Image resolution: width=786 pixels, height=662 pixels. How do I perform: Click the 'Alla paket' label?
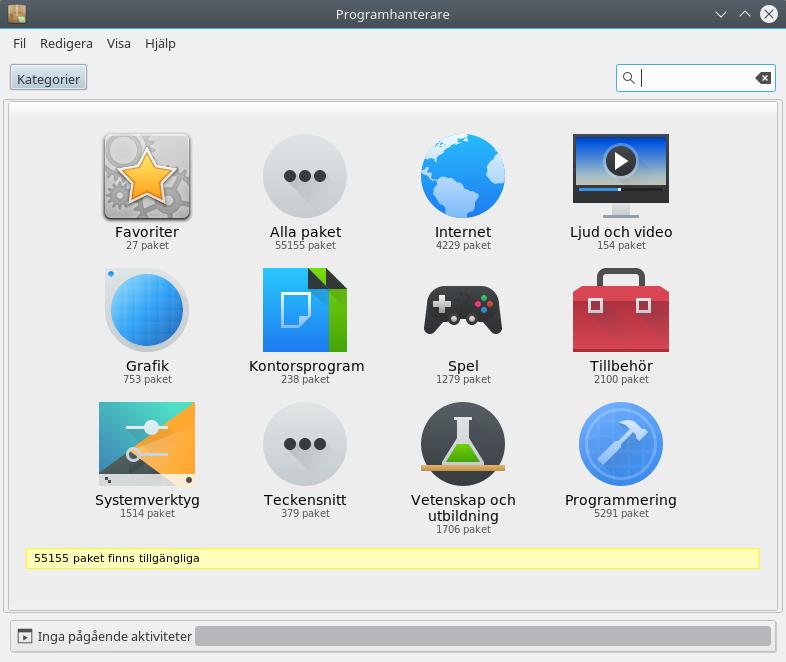(x=305, y=232)
